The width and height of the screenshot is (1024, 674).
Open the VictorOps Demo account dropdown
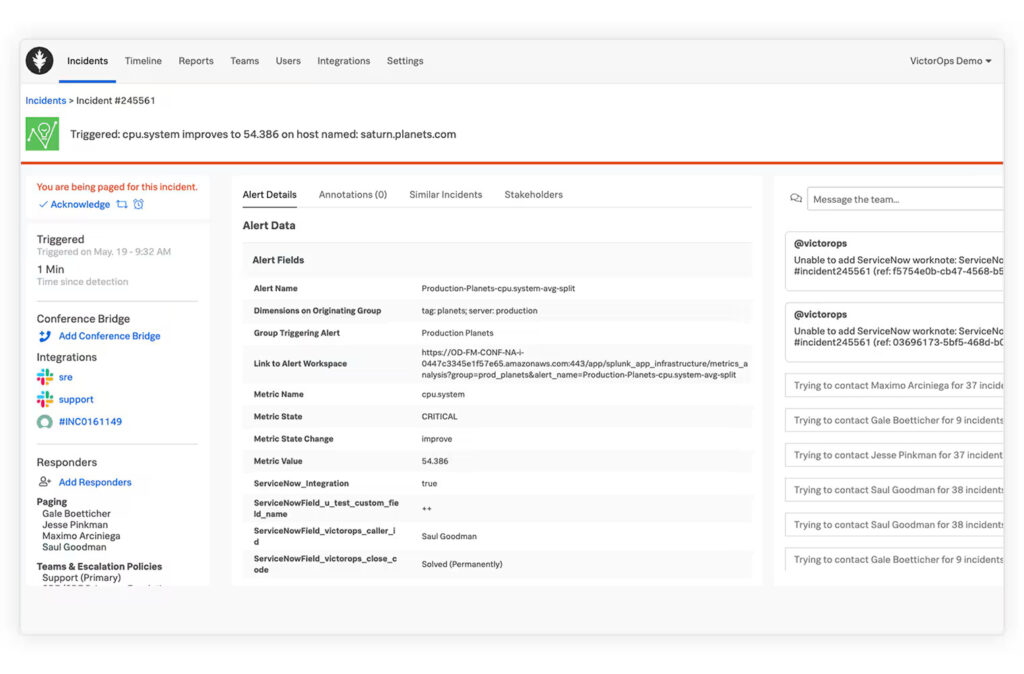[949, 61]
